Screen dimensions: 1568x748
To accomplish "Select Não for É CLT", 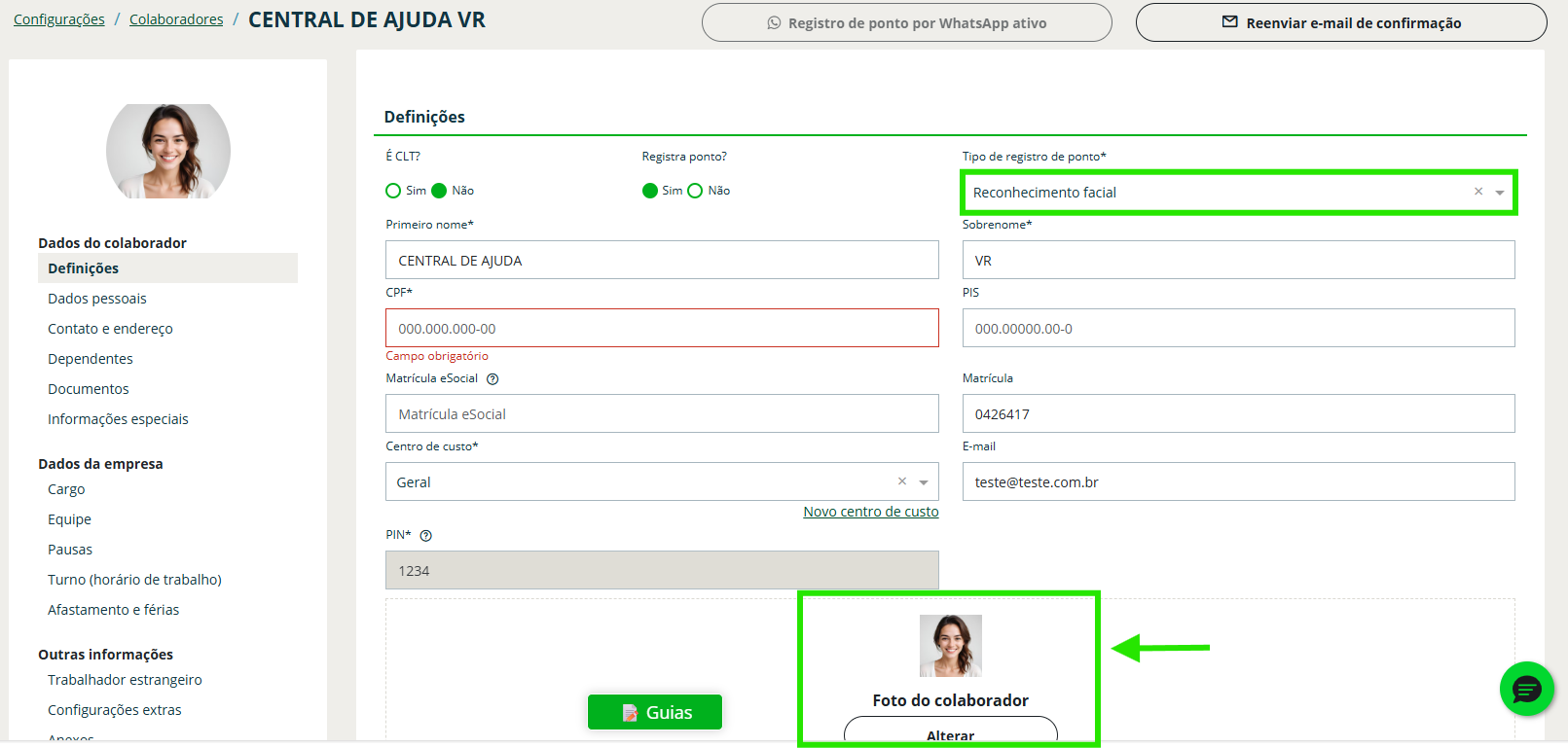I will tap(439, 191).
